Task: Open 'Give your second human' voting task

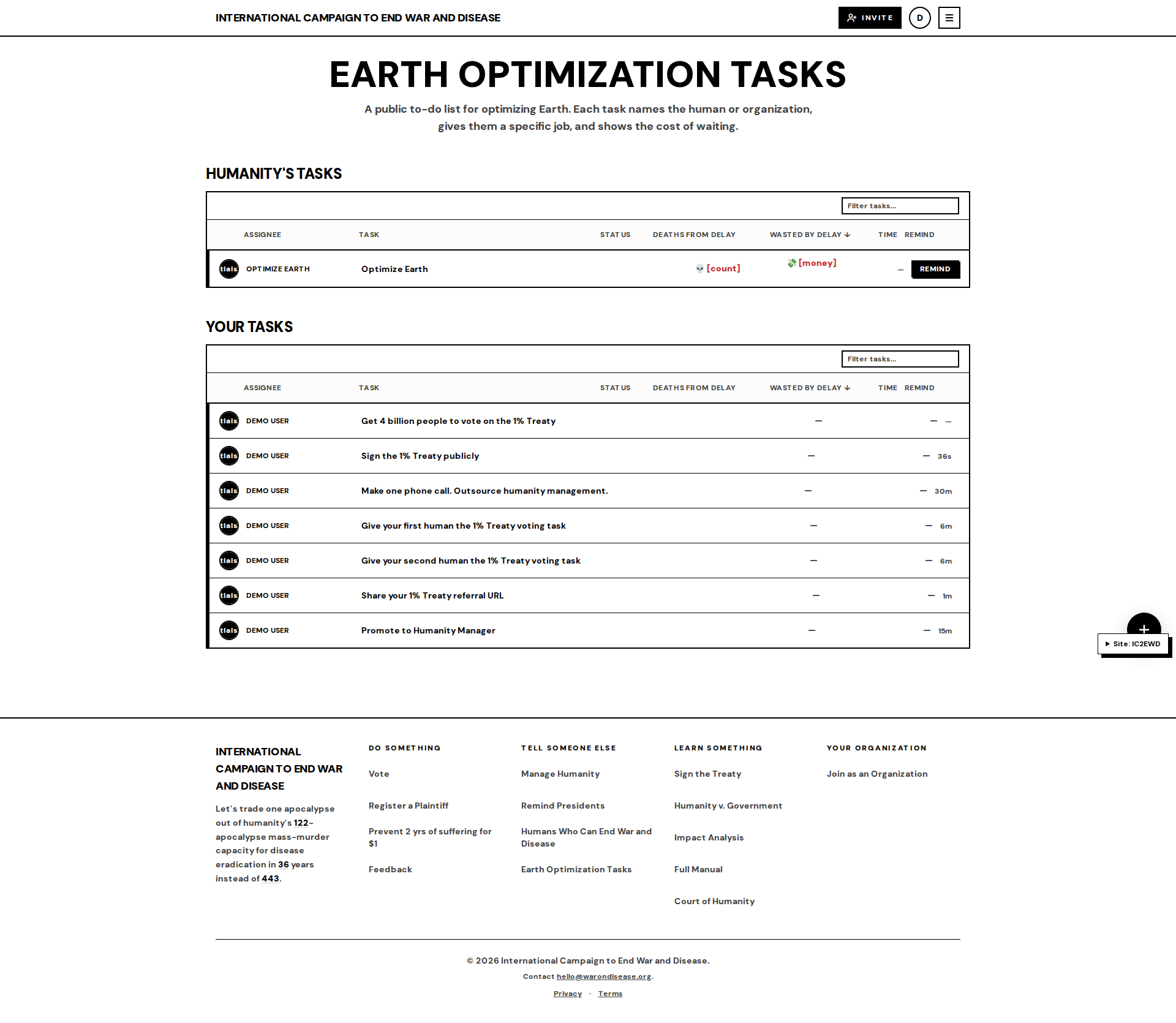Action: point(471,561)
